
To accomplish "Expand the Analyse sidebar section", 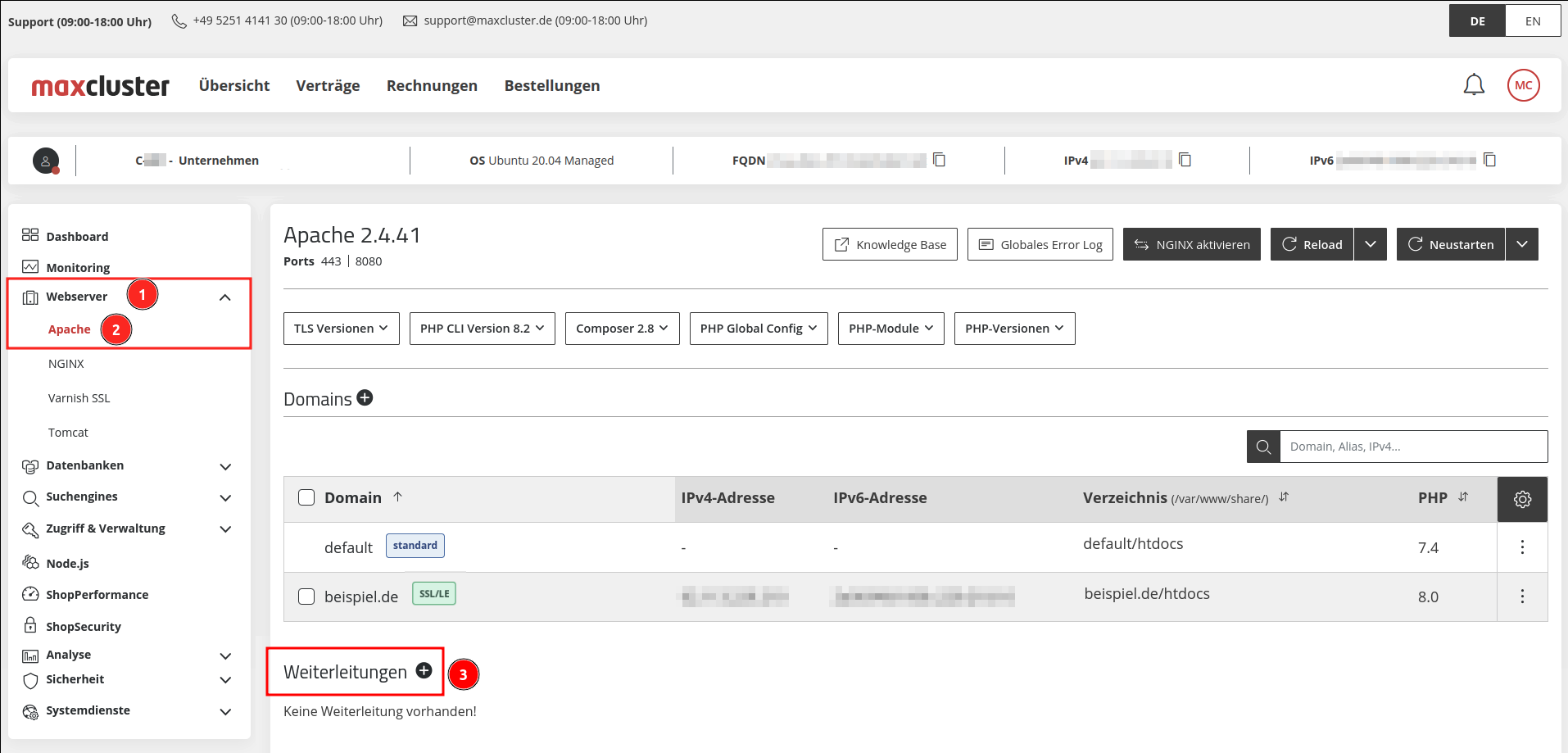I will [x=225, y=655].
